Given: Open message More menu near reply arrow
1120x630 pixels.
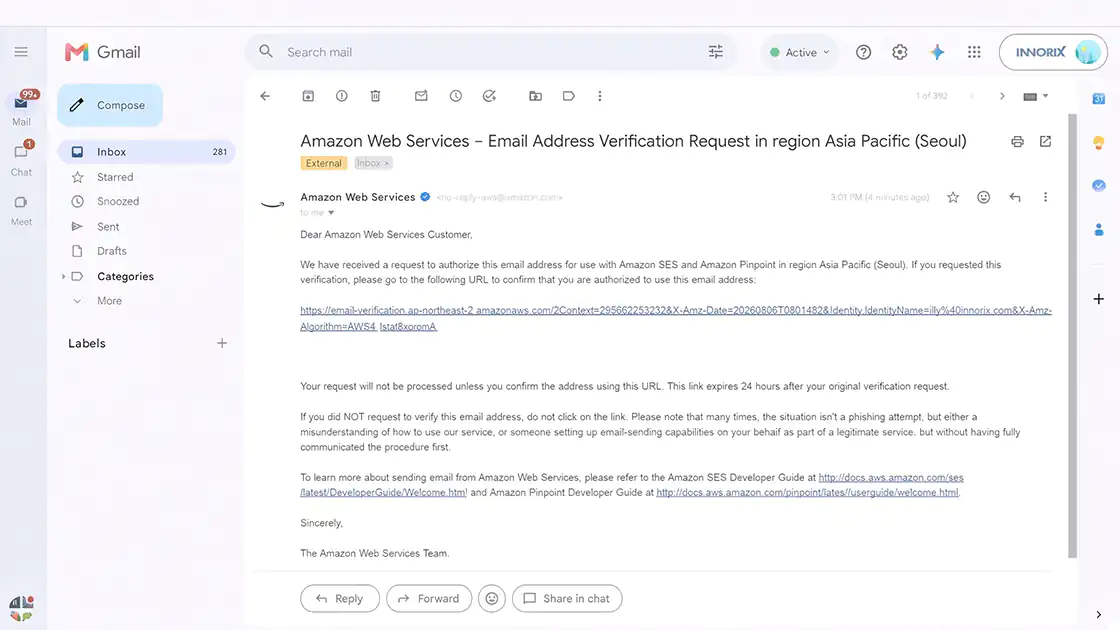Looking at the screenshot, I should point(1045,197).
